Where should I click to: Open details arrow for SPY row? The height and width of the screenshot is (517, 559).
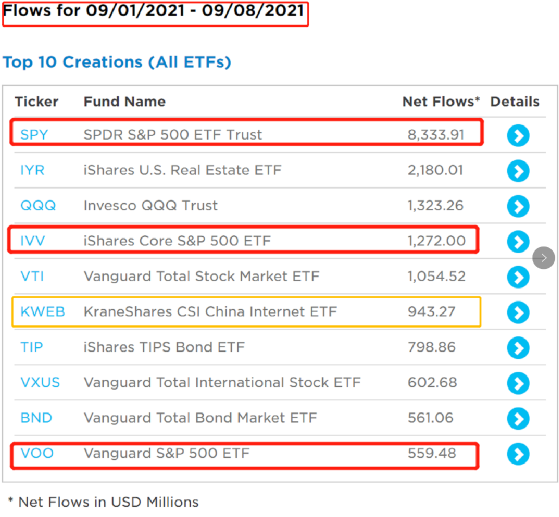click(518, 135)
